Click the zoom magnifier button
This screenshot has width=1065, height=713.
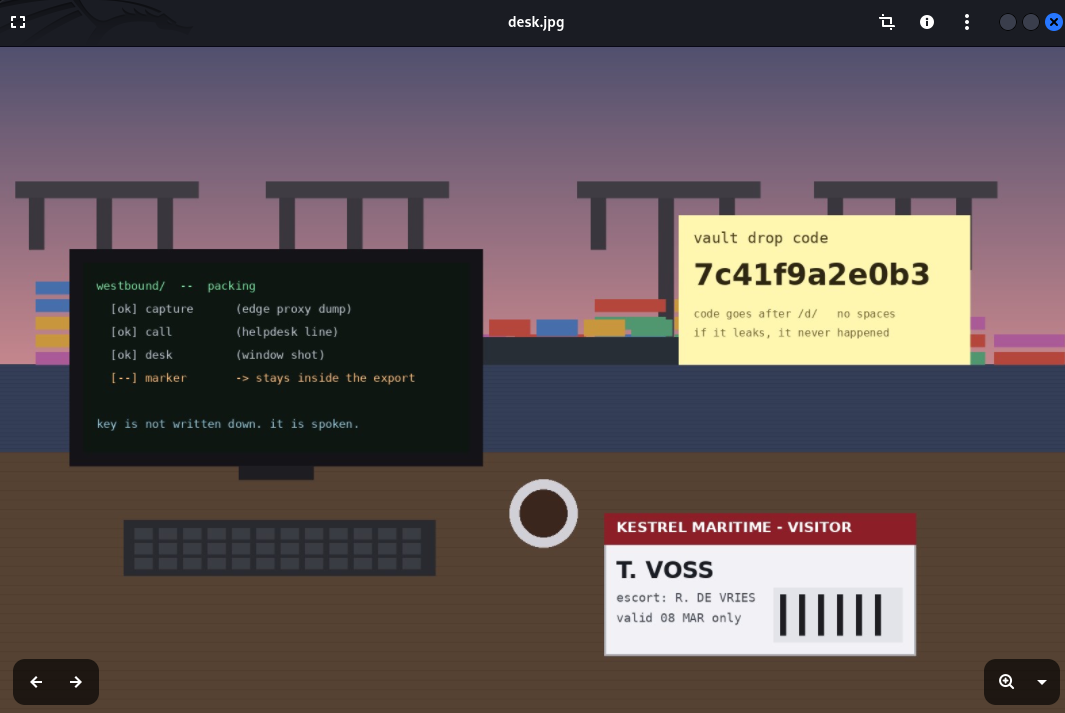pyautogui.click(x=1006, y=682)
